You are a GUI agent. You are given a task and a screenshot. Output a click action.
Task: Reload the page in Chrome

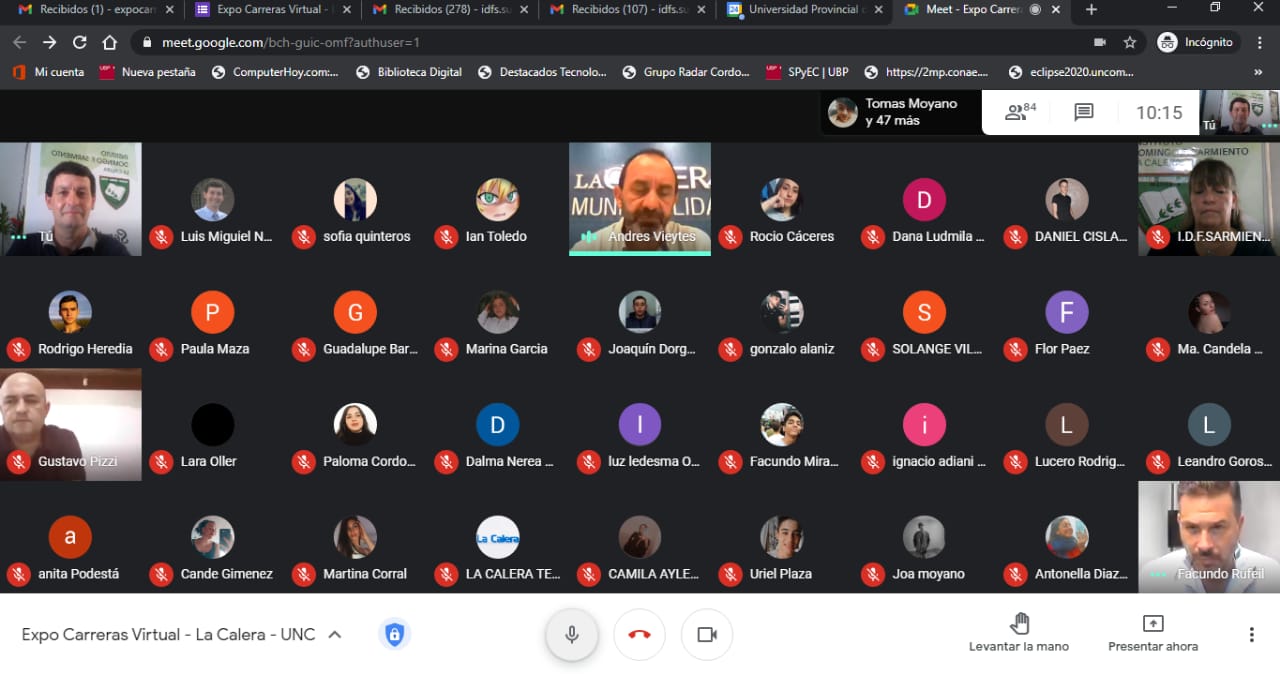[80, 43]
